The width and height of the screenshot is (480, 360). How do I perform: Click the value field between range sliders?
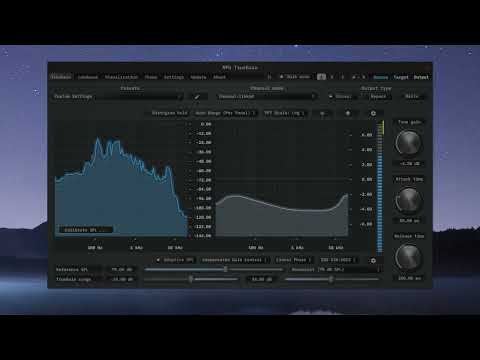click(x=262, y=279)
